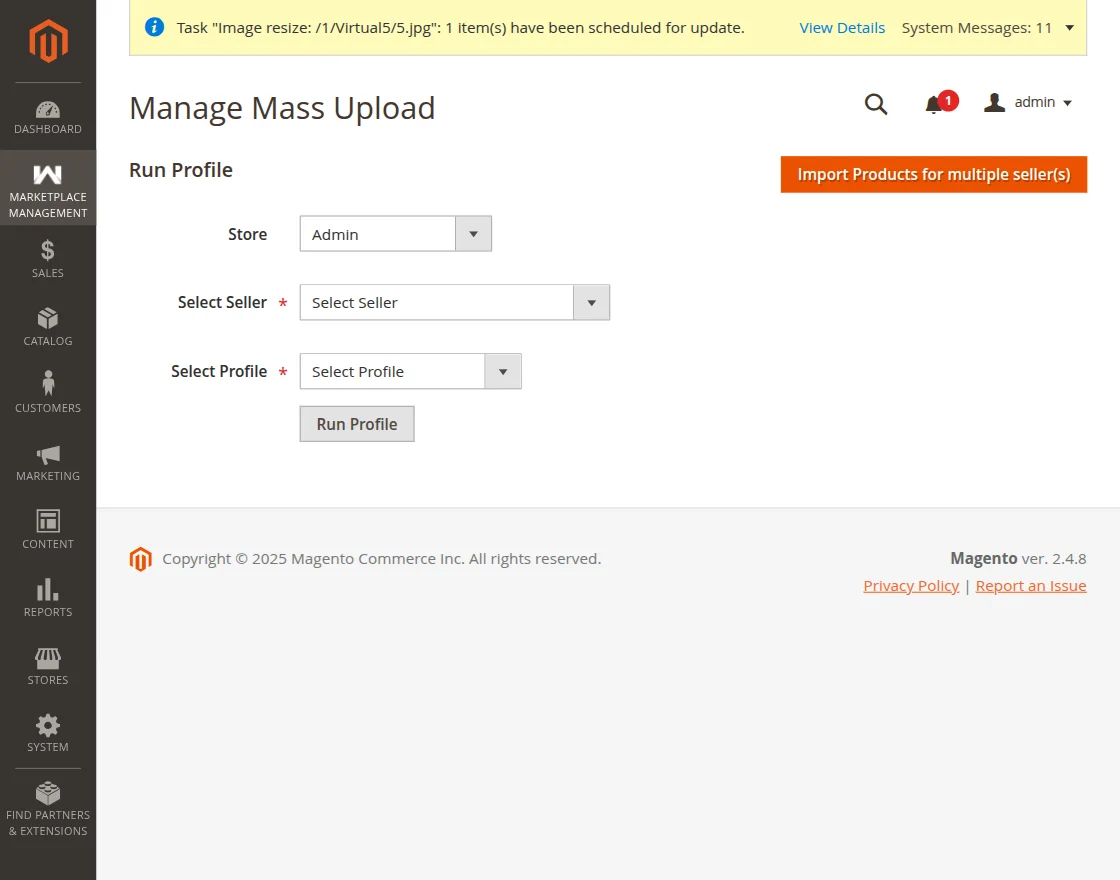The image size is (1120, 880).
Task: Click the Image resize task message text
Action: click(461, 28)
